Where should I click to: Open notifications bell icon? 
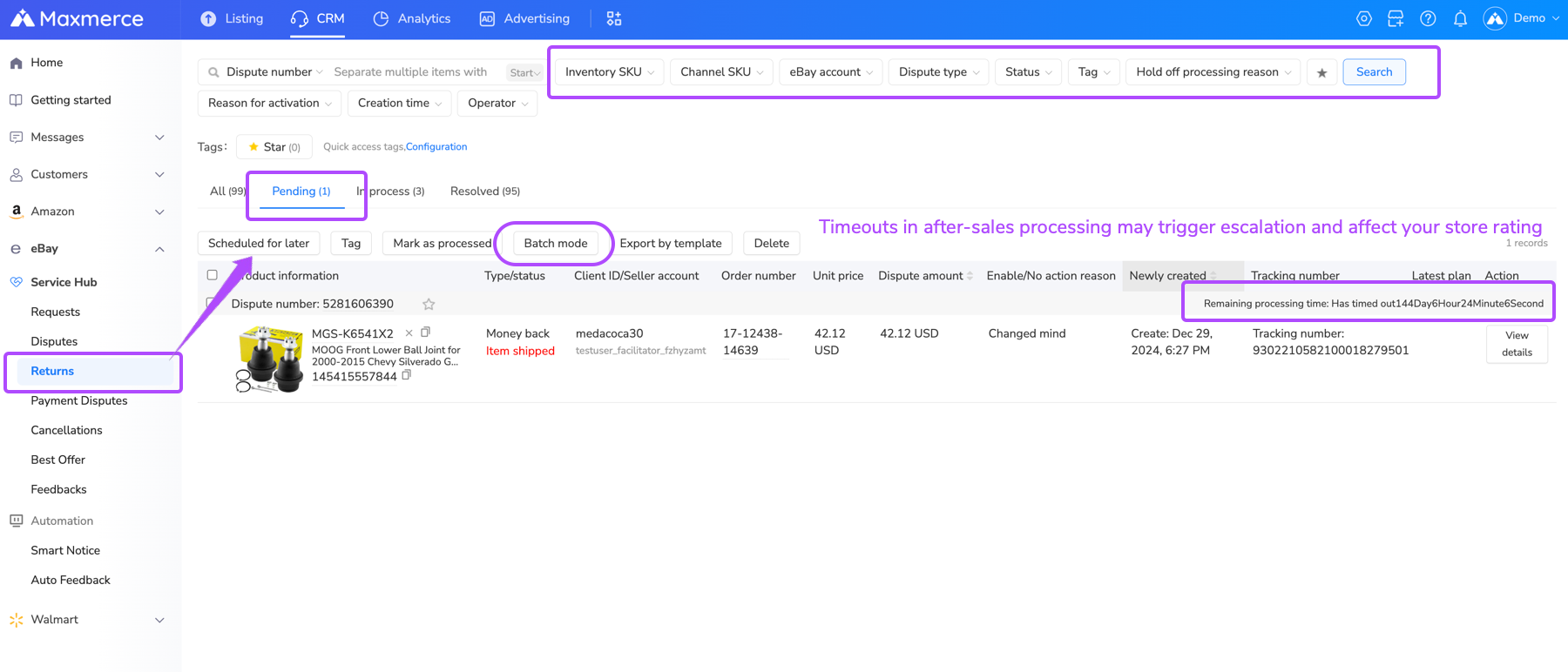pos(1461,18)
